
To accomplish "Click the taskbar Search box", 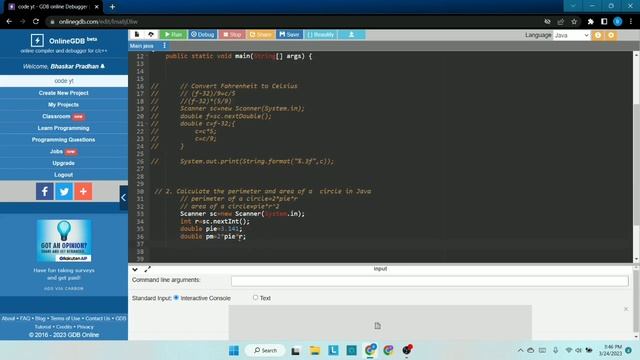I will [x=265, y=350].
